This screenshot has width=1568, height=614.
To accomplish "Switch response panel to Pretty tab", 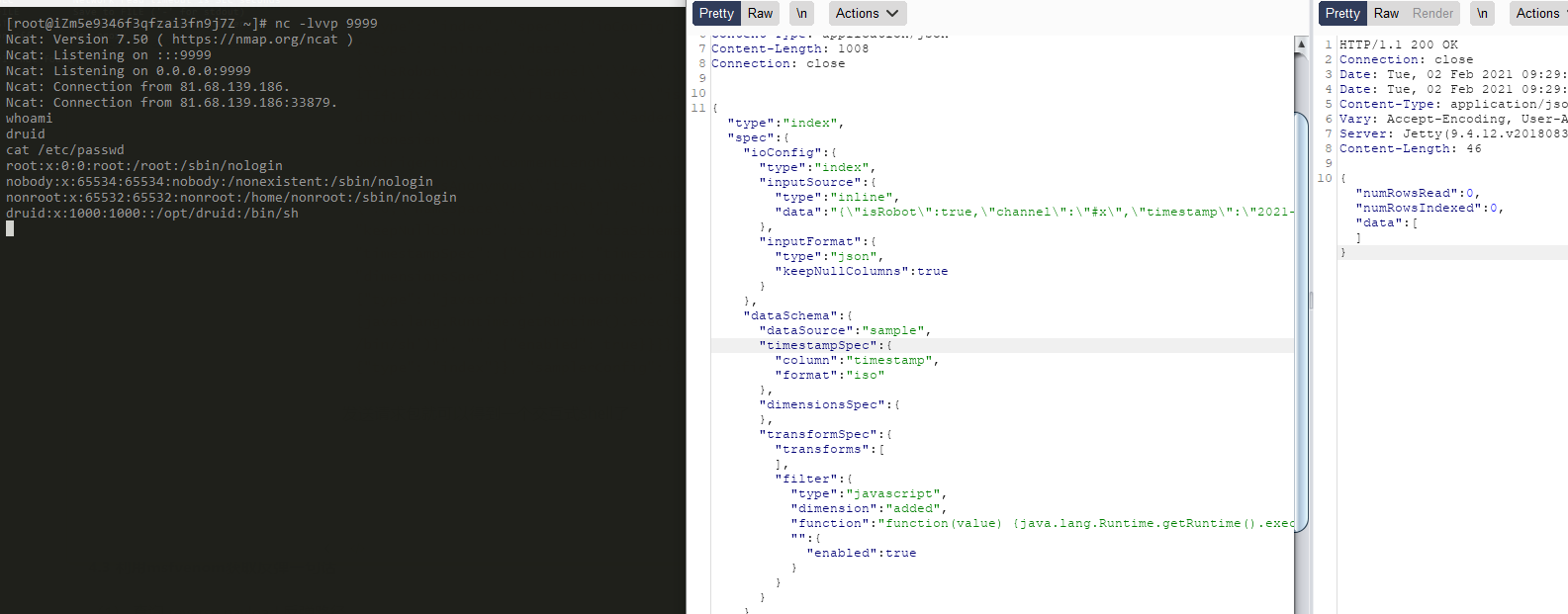I will [1342, 13].
